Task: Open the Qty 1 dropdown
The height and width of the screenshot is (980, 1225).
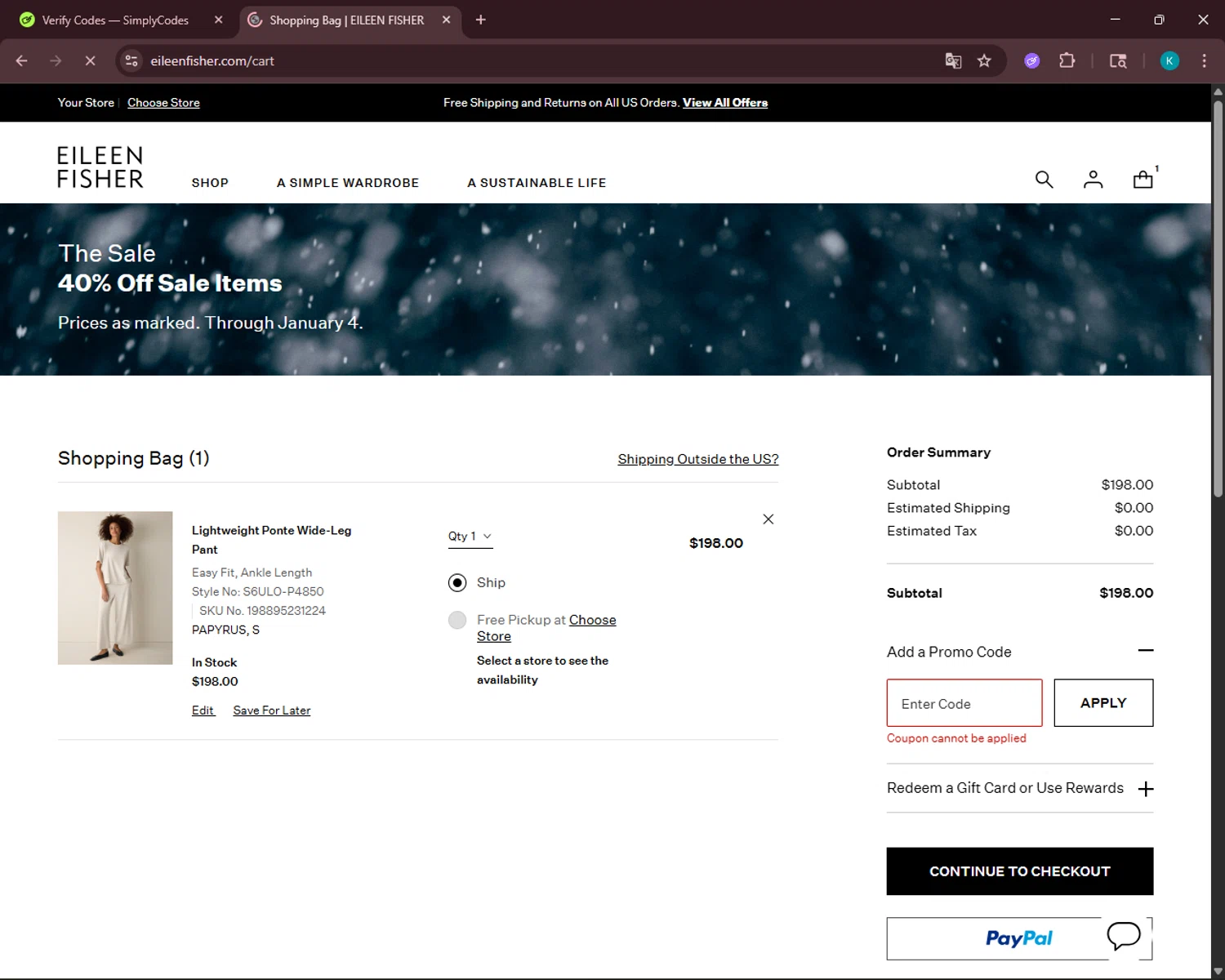Action: [470, 537]
